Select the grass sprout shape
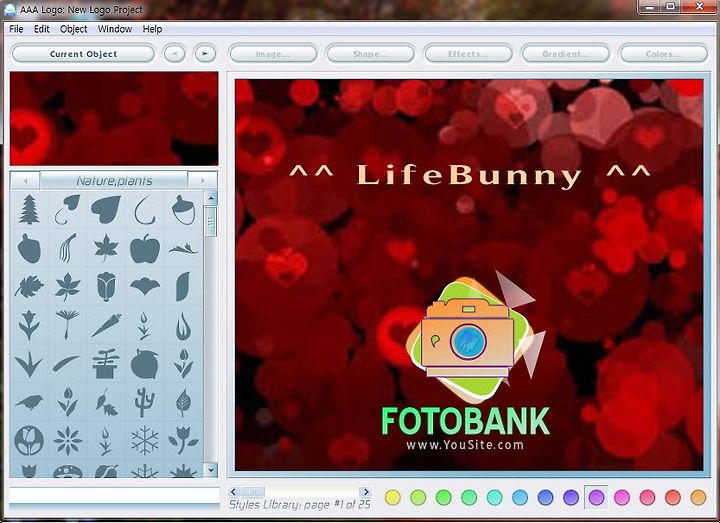720x523 pixels. click(x=29, y=363)
